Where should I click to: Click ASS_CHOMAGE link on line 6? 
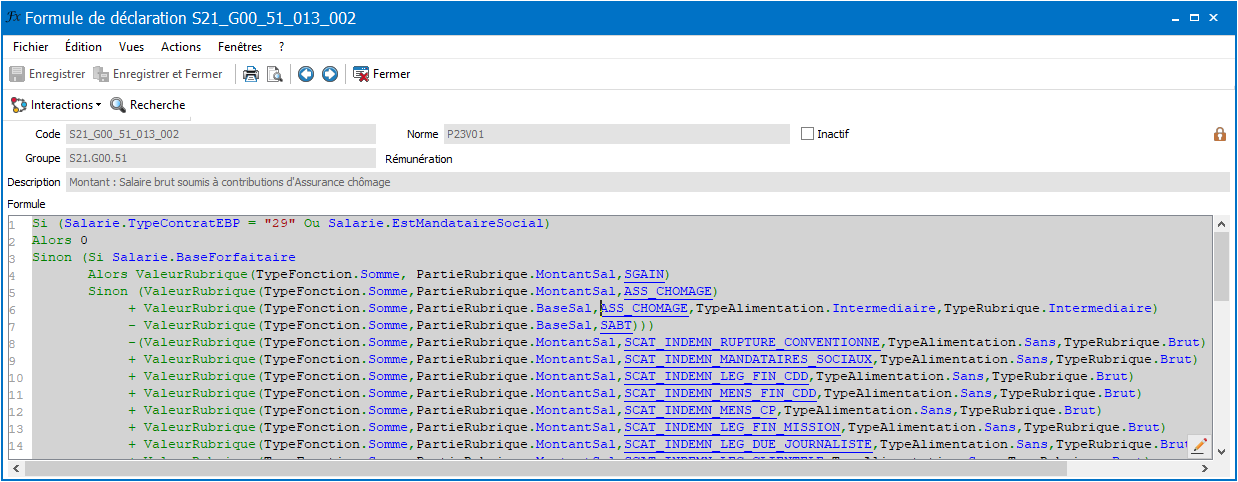pos(644,308)
